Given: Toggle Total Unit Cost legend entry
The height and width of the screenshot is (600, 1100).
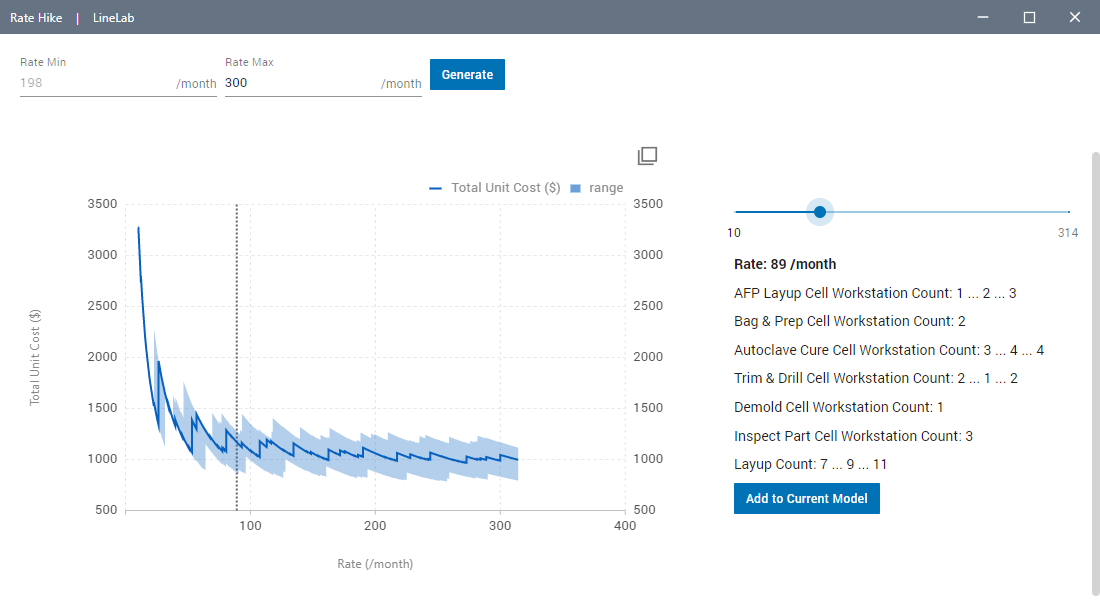Looking at the screenshot, I should click(x=495, y=188).
